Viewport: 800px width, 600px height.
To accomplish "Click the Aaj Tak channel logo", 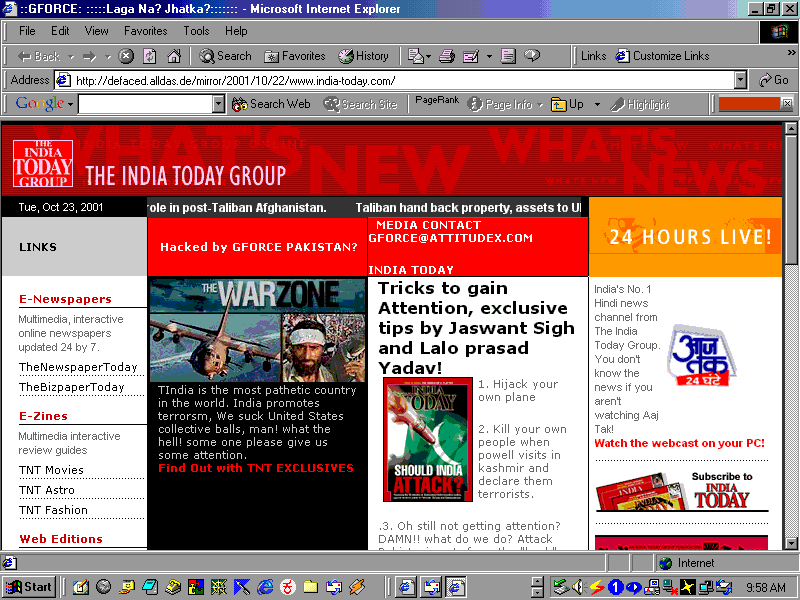I will pyautogui.click(x=703, y=356).
